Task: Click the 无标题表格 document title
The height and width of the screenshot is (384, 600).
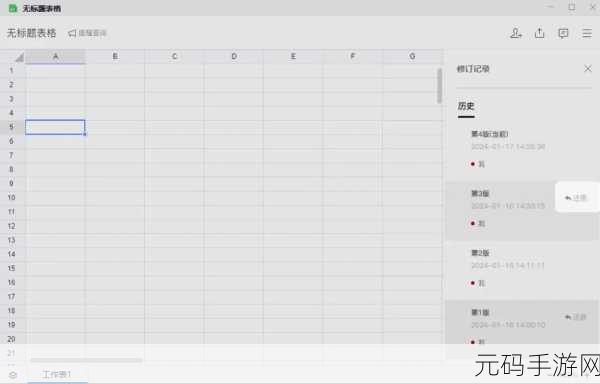Action: [31, 33]
